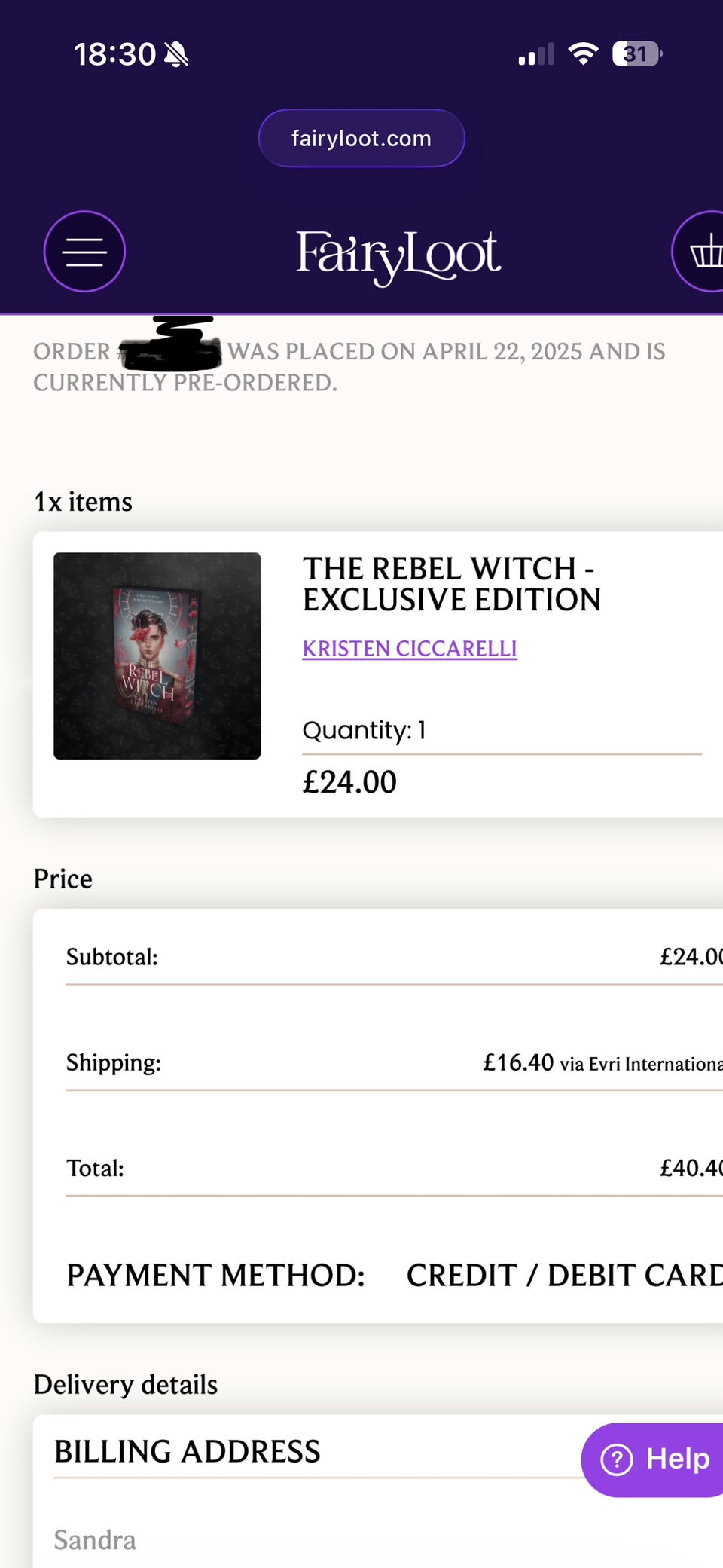Screen dimensions: 723x1568
Task: Tap the cellular signal bars
Action: (x=536, y=54)
